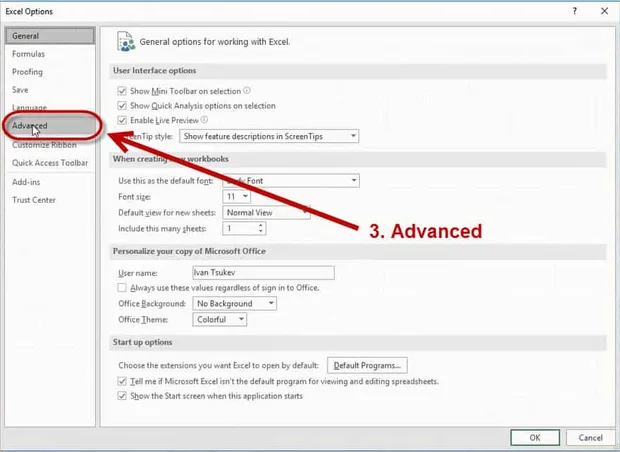Image resolution: width=620 pixels, height=452 pixels.
Task: Toggle Tell me if Excel isn't default
Action: [122, 382]
